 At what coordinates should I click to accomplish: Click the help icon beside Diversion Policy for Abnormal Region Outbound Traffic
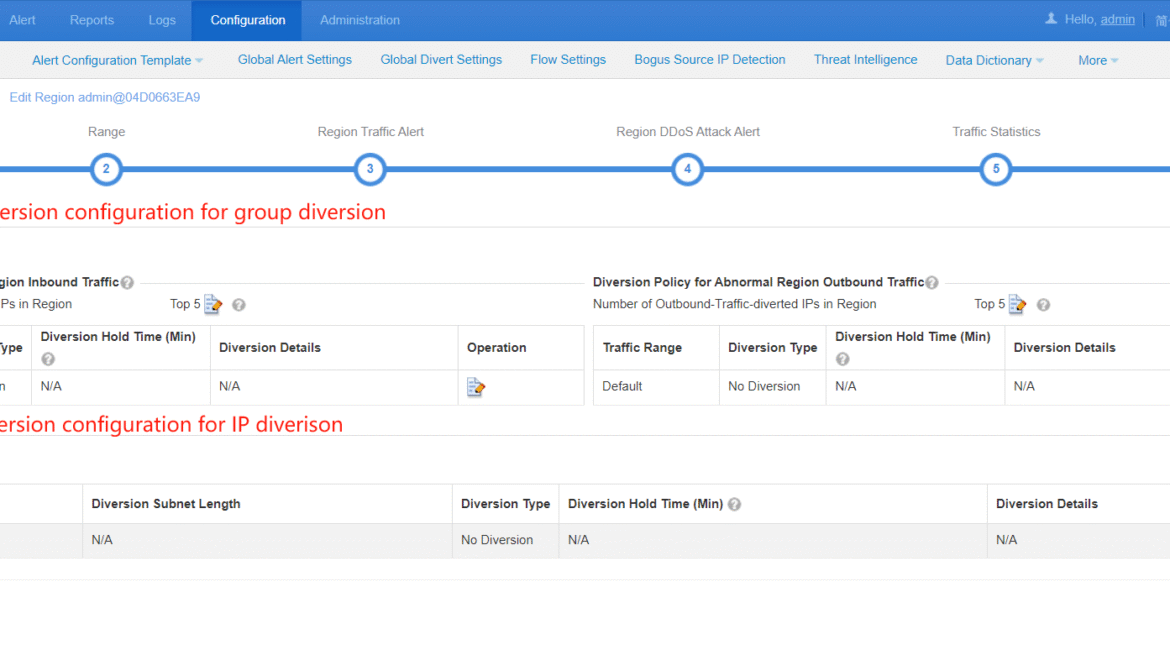point(931,282)
